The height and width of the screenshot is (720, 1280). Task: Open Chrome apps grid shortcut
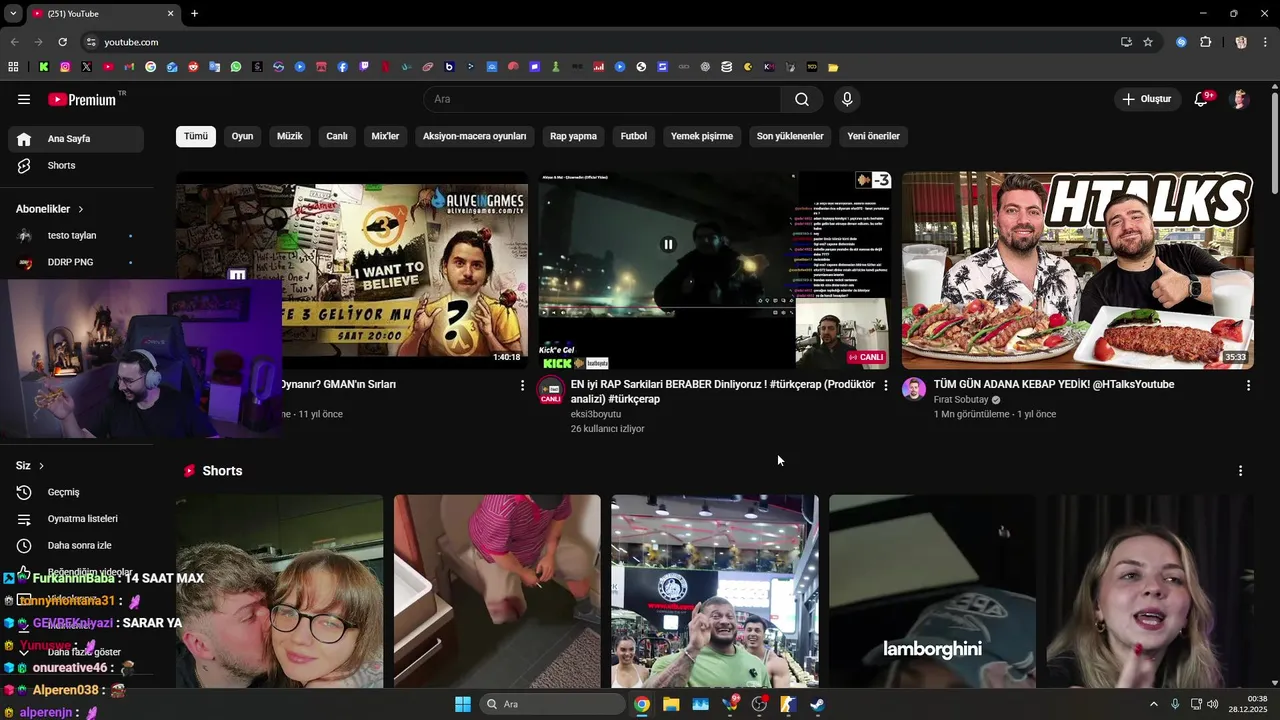tap(13, 67)
